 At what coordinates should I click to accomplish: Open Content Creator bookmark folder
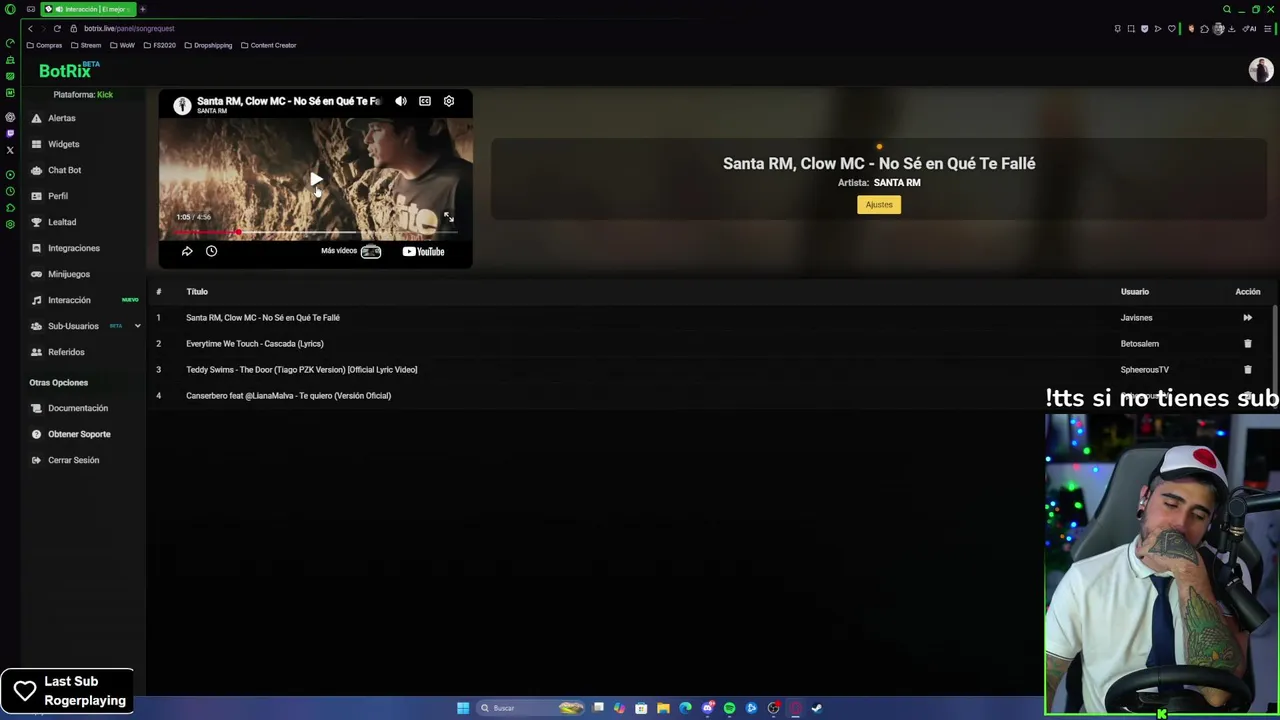268,45
